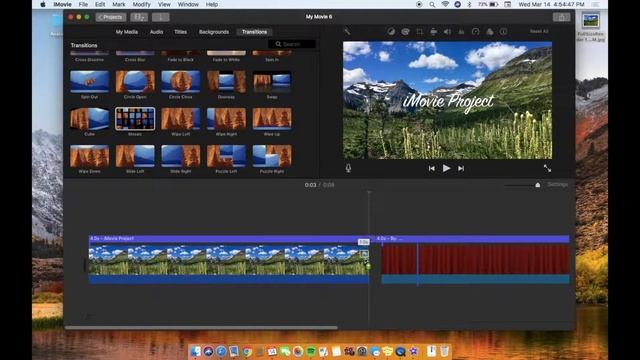Click Reset All adjustments
Screen dimensions: 640x360
[x=539, y=31]
